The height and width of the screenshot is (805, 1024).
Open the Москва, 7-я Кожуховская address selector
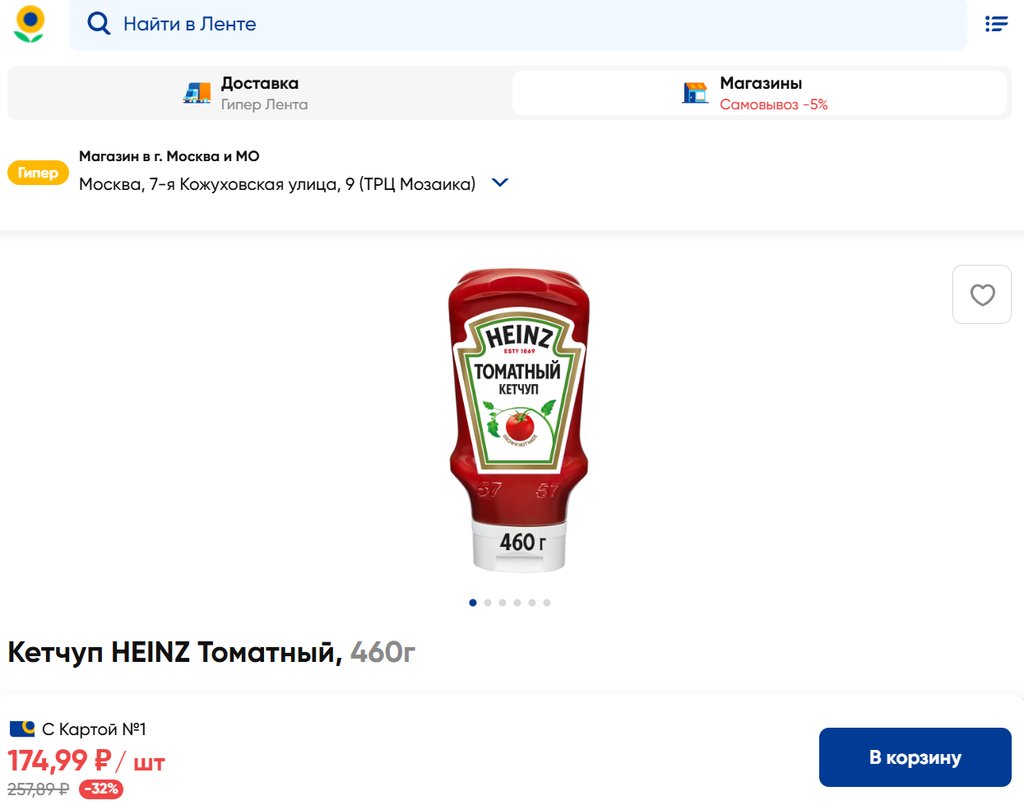point(278,184)
